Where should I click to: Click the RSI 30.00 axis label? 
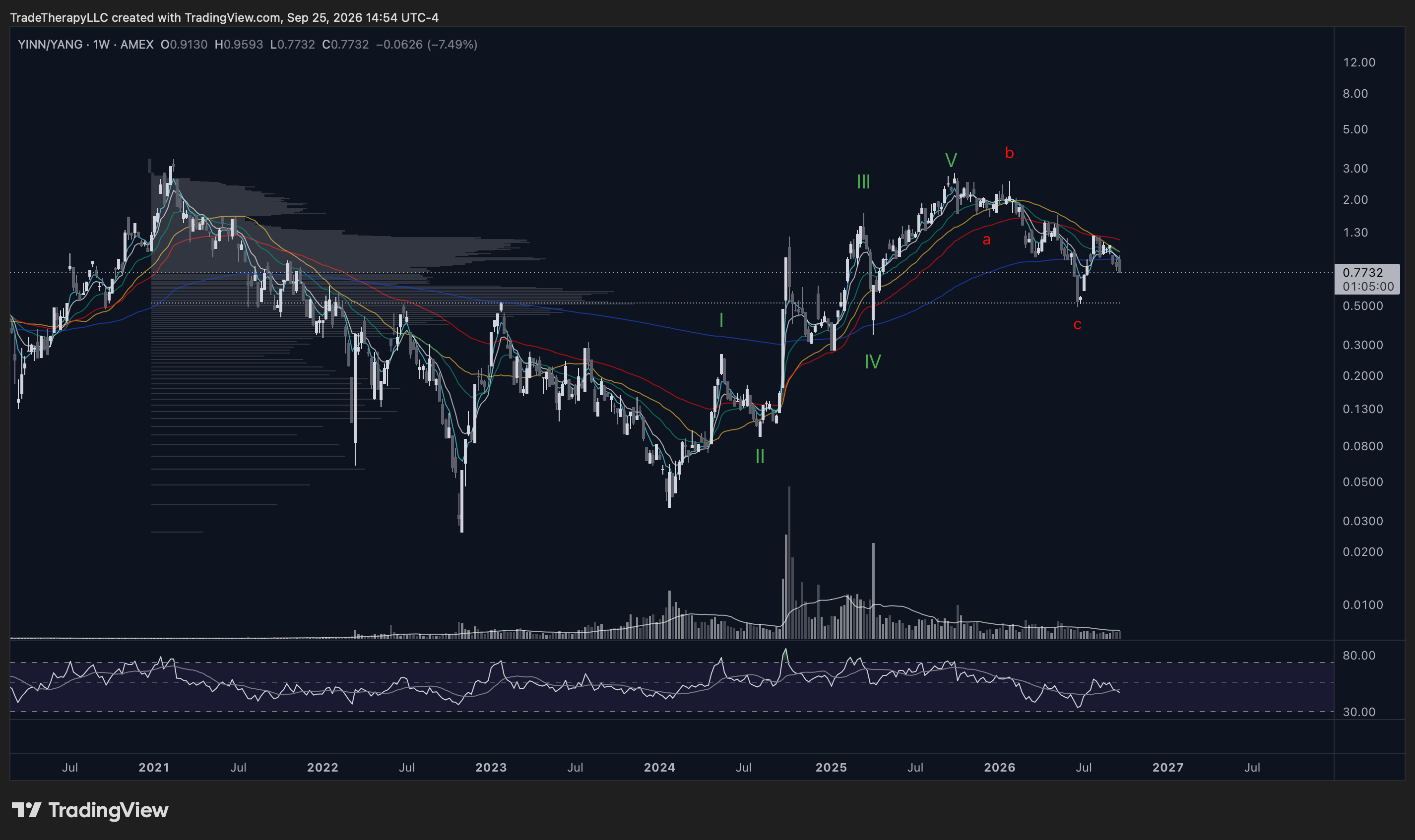1359,712
